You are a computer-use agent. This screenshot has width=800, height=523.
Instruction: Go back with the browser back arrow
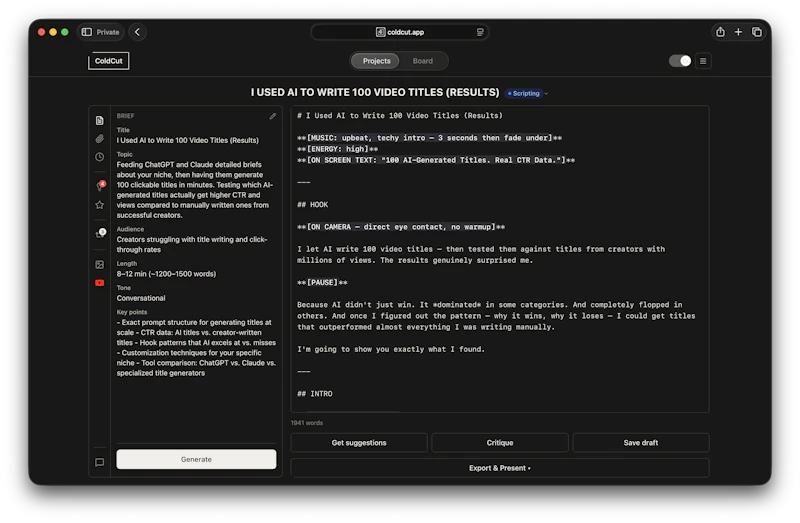tap(137, 32)
